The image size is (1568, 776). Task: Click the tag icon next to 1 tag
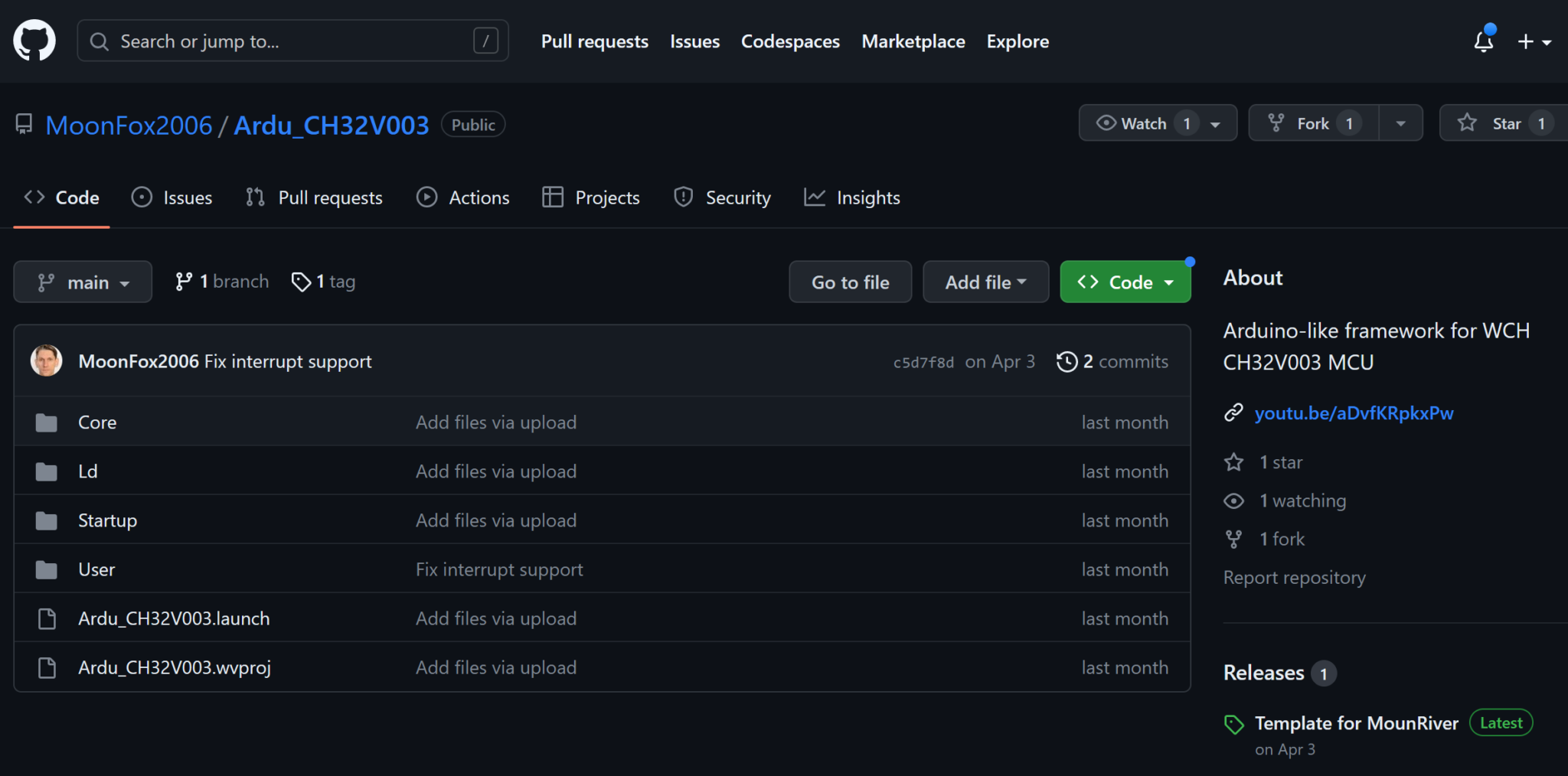tap(301, 282)
